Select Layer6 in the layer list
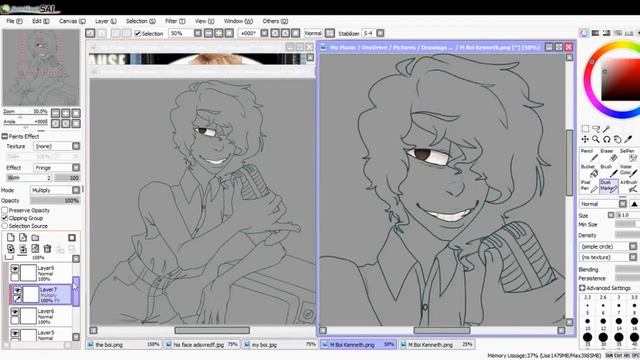This screenshot has height=360, width=640. pos(41,316)
